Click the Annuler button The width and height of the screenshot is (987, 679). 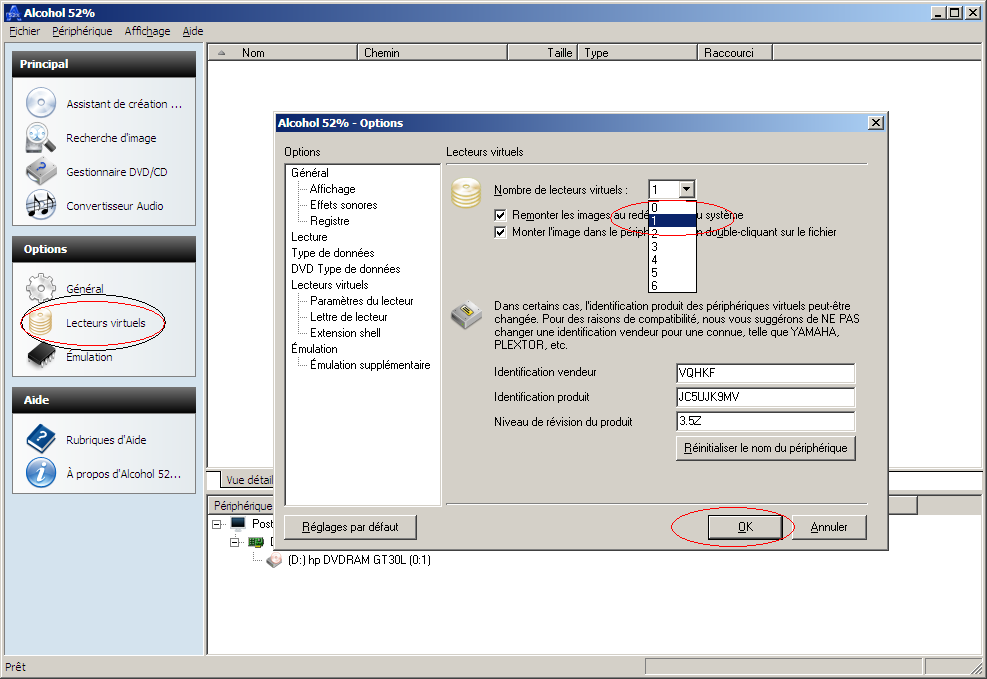tap(829, 527)
